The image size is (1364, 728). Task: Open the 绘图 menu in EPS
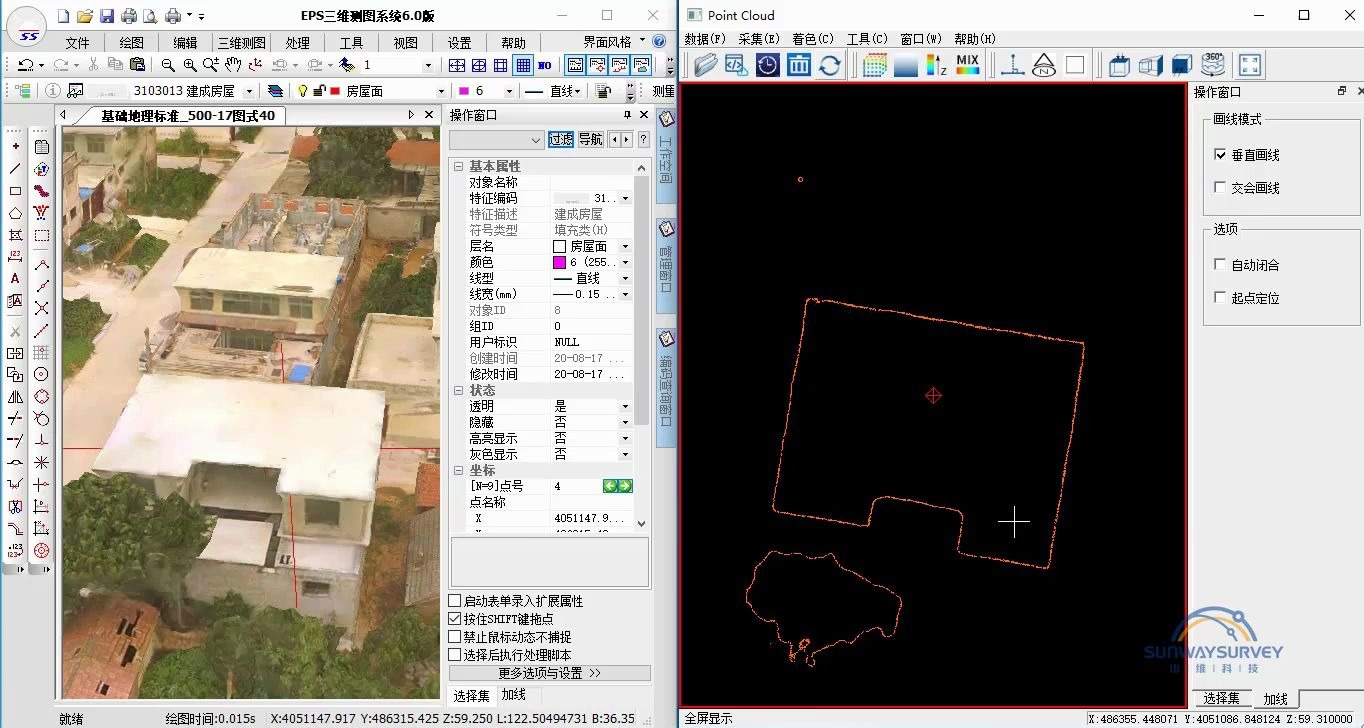click(x=132, y=43)
